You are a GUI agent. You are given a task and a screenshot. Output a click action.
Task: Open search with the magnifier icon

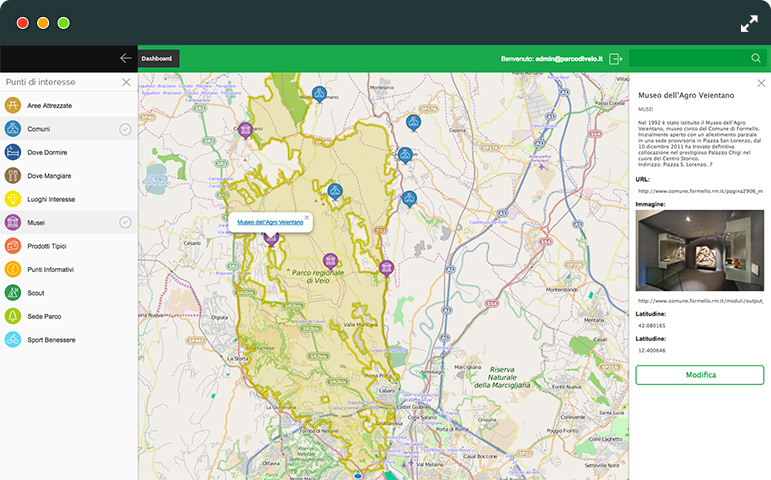coord(756,59)
